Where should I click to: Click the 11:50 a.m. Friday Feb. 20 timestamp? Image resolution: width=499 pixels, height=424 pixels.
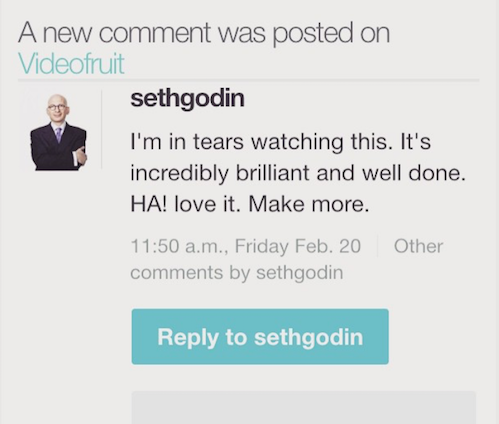pyautogui.click(x=246, y=246)
